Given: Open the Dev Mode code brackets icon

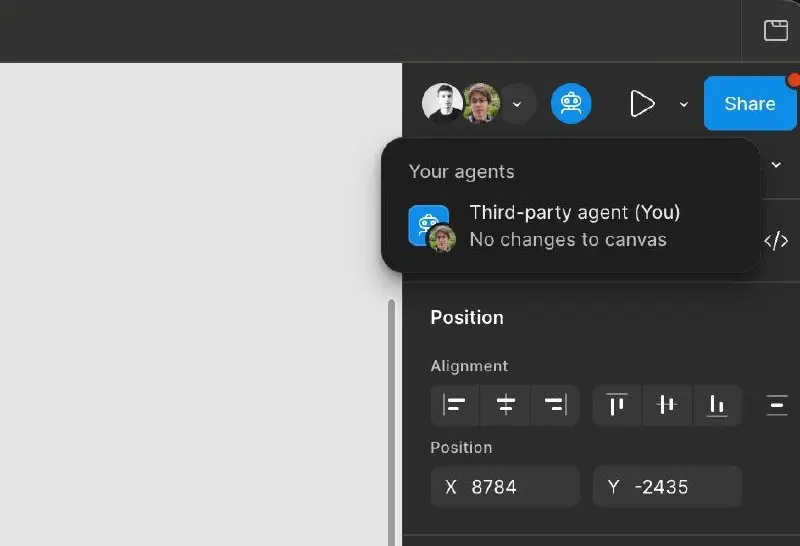Looking at the screenshot, I should coord(776,240).
